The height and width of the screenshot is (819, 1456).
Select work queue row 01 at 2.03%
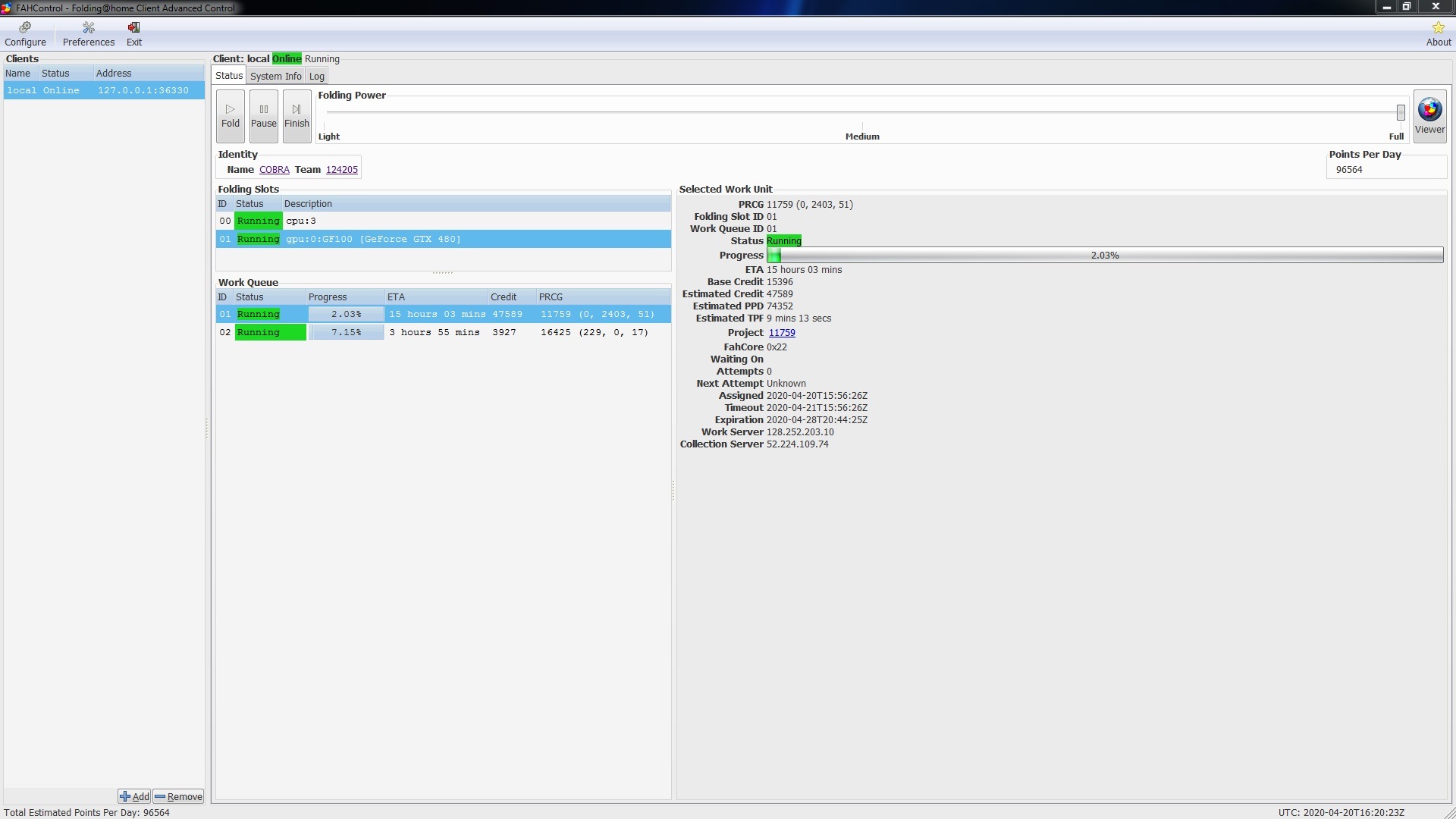[444, 314]
